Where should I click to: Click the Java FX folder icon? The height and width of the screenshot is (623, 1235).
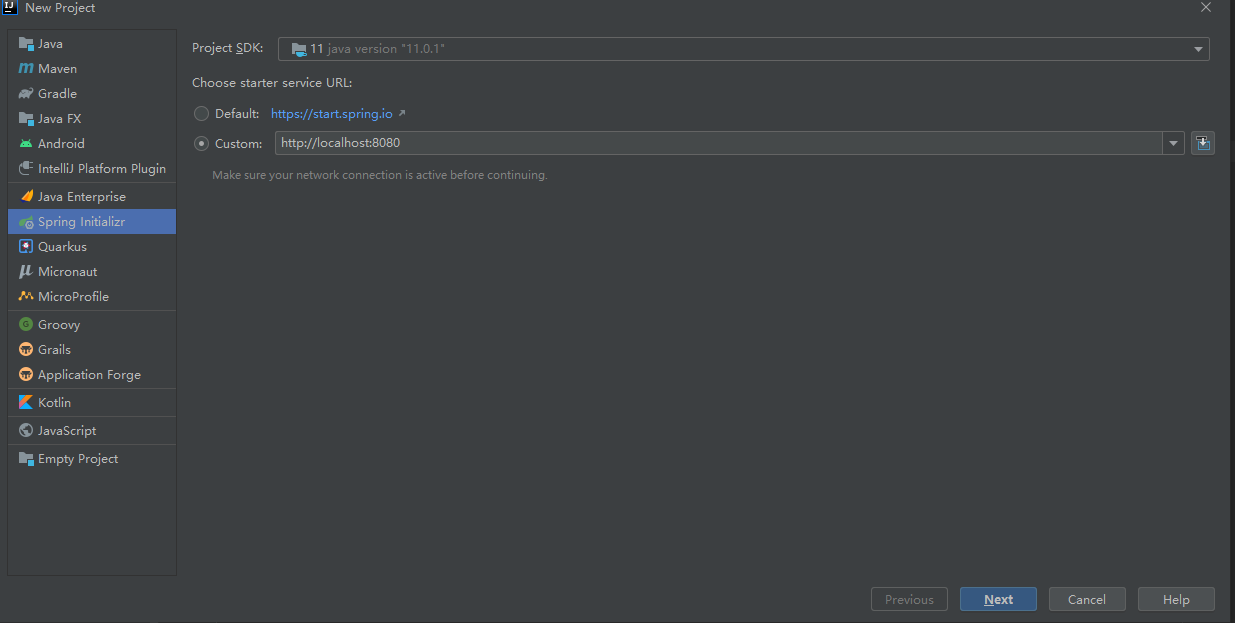26,119
